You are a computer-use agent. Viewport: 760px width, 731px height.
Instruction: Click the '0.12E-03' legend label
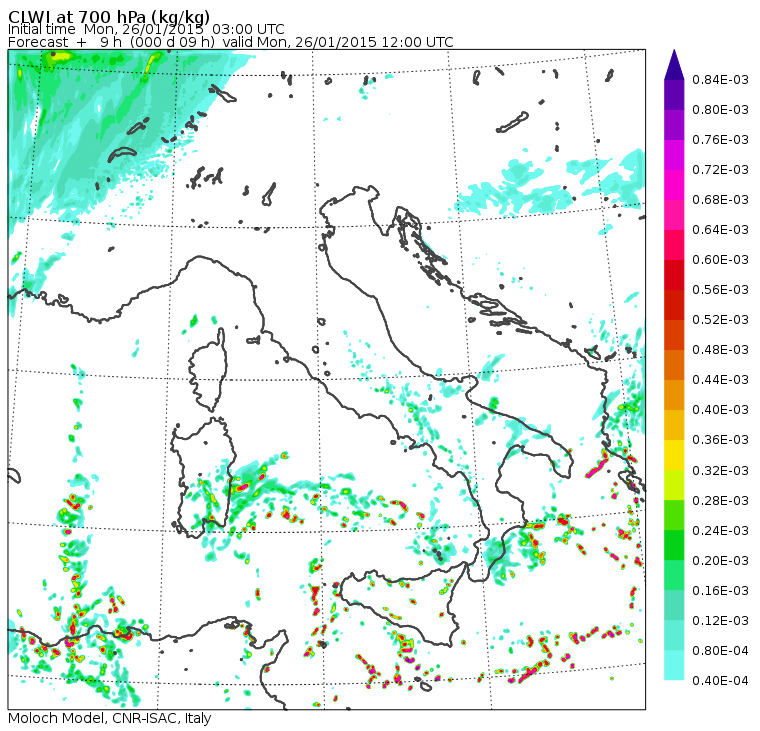tap(720, 620)
